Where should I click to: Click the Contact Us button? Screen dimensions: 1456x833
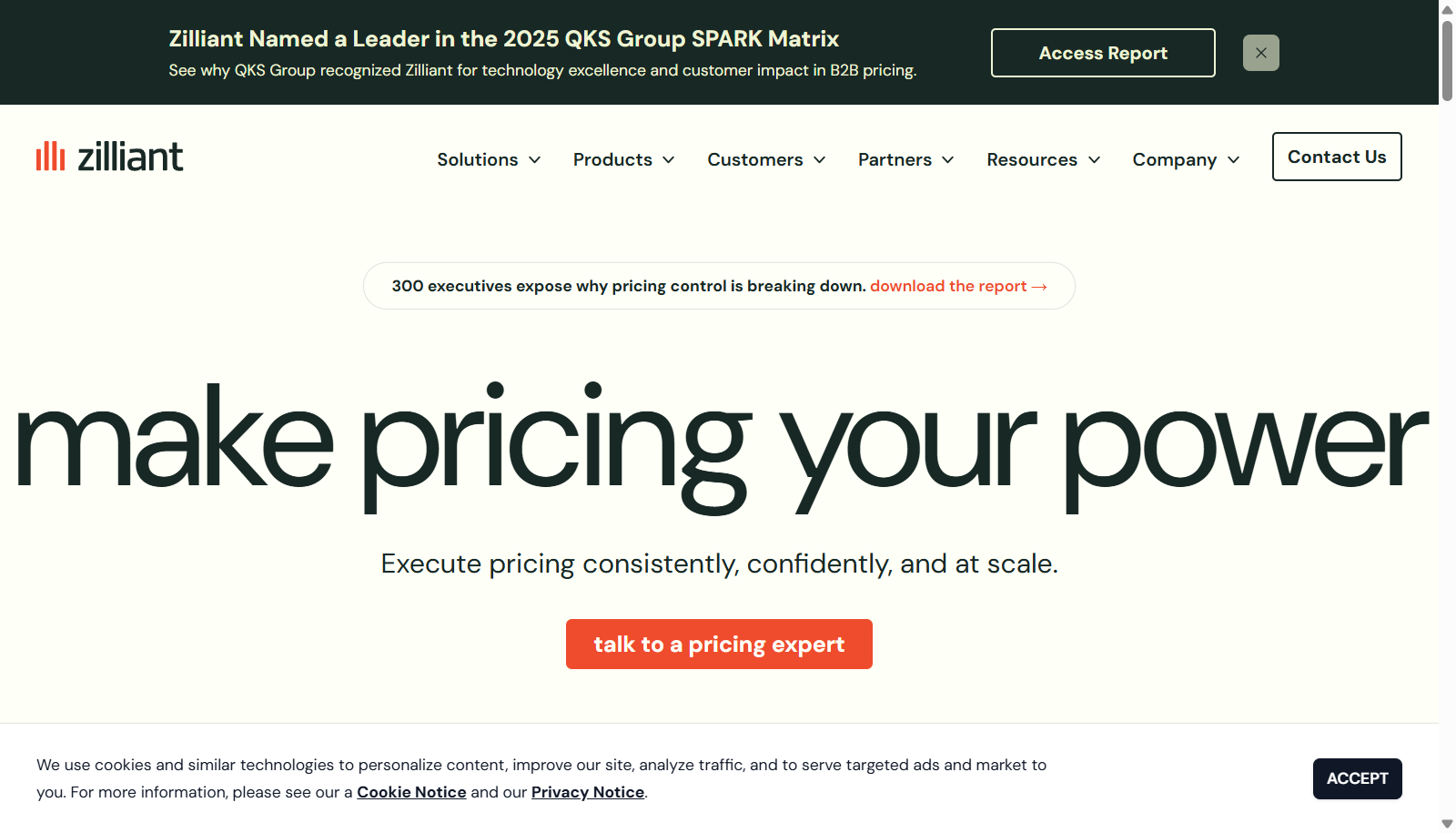(1337, 157)
